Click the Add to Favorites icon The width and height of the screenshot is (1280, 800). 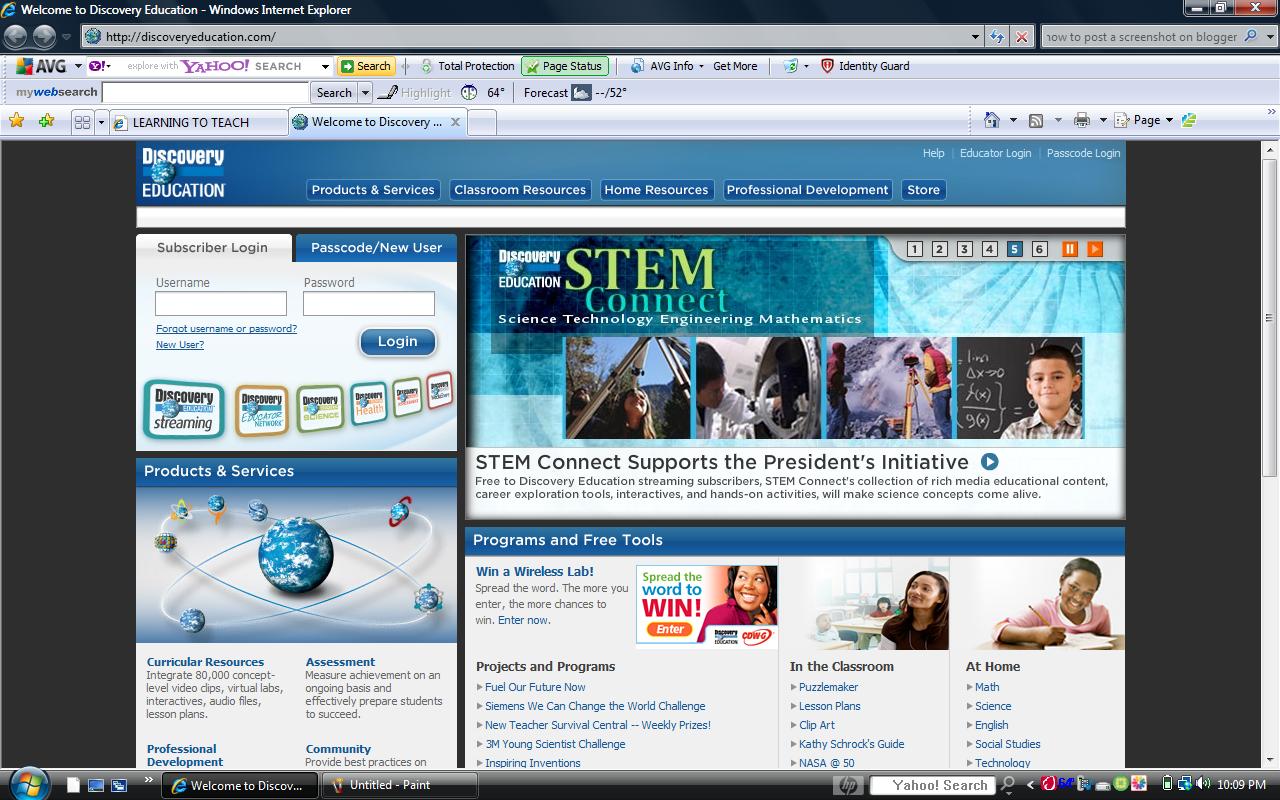(46, 121)
